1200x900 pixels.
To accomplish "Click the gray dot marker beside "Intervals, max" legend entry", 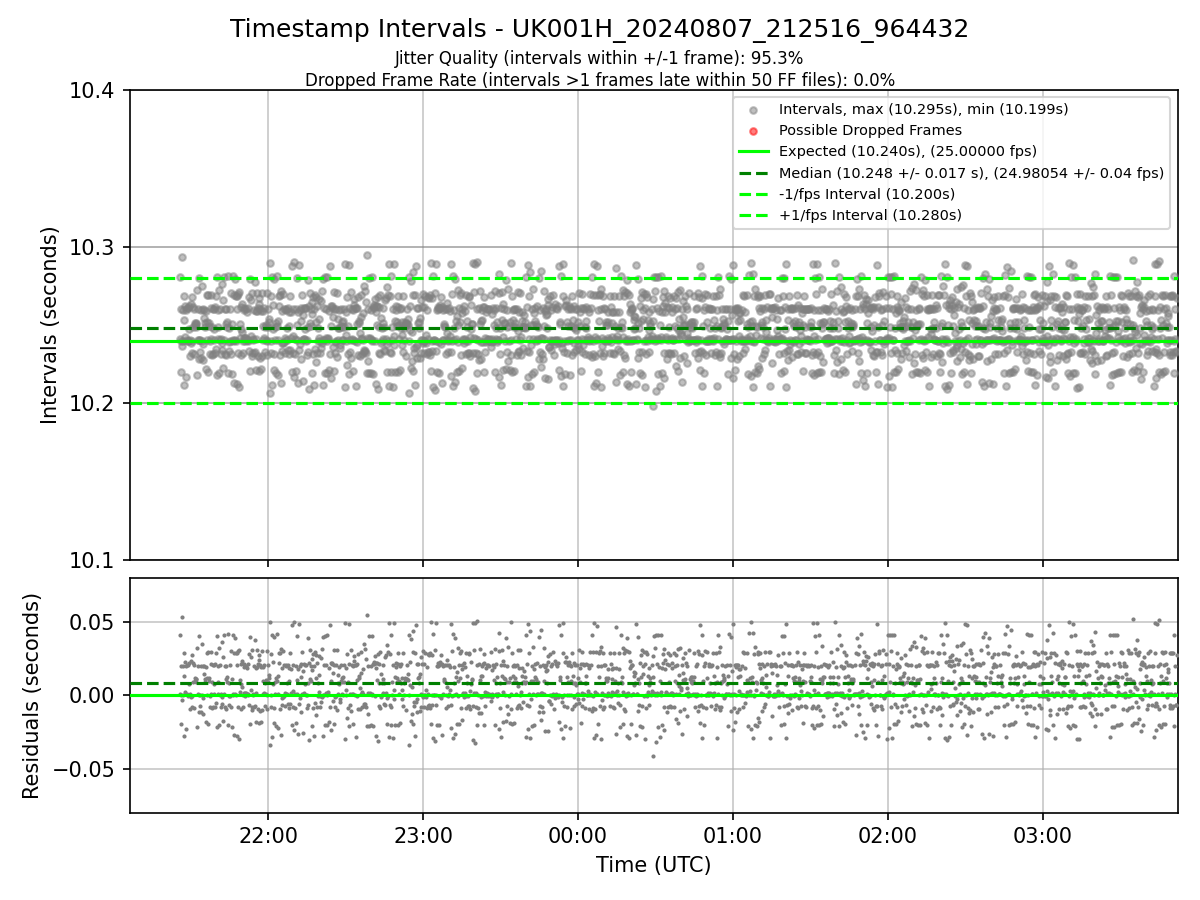I will 754,110.
